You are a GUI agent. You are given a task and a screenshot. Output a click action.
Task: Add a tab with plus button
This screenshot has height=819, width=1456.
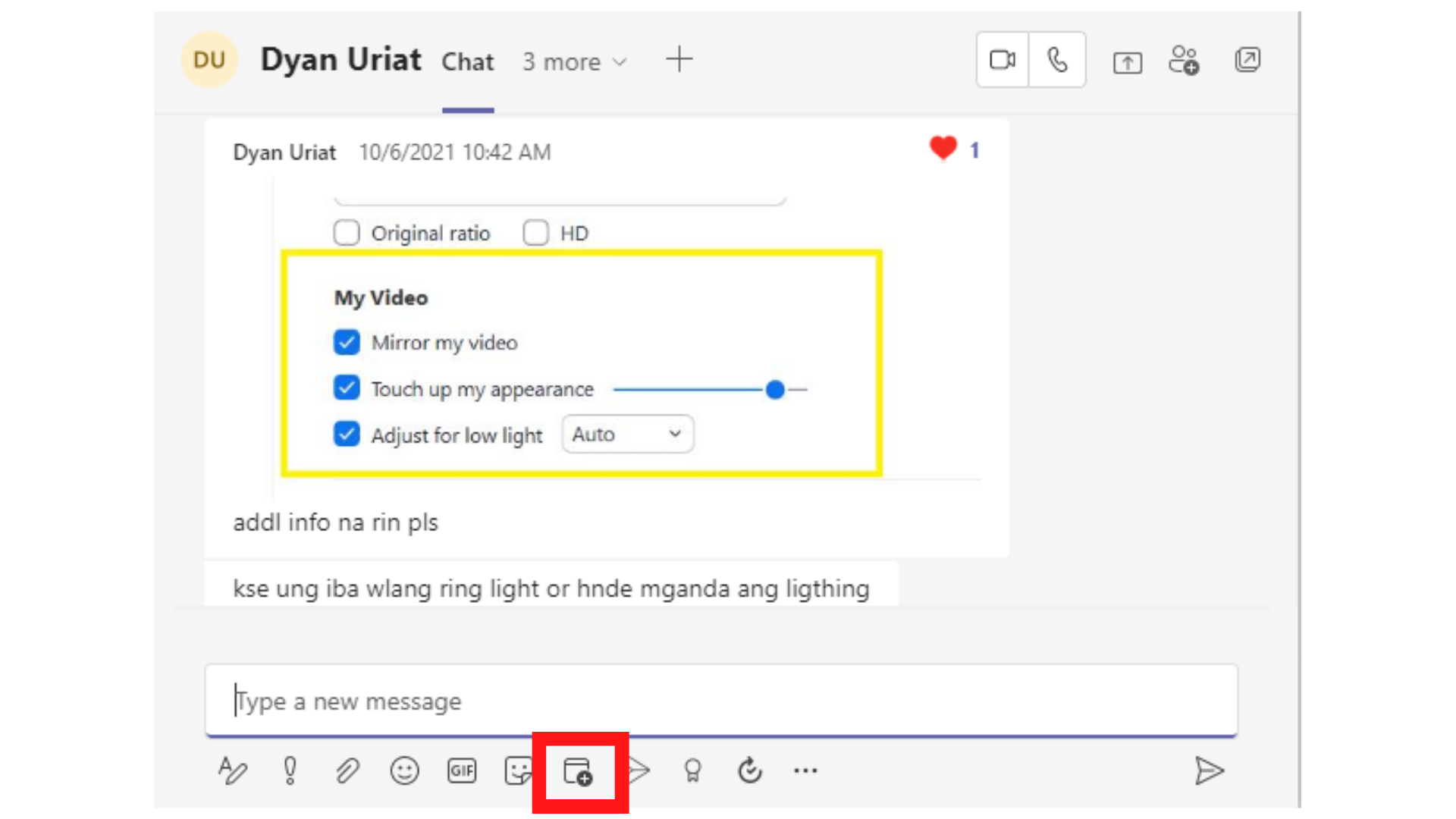pyautogui.click(x=679, y=59)
